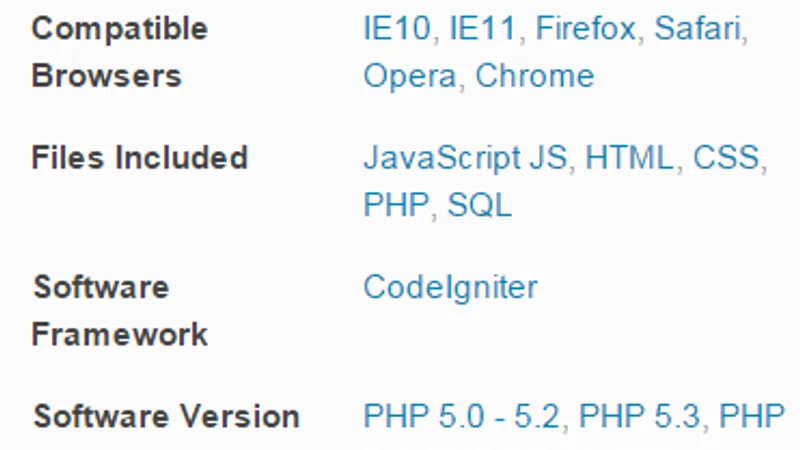This screenshot has width=800, height=450.
Task: Click the Files Included label
Action: coord(140,157)
